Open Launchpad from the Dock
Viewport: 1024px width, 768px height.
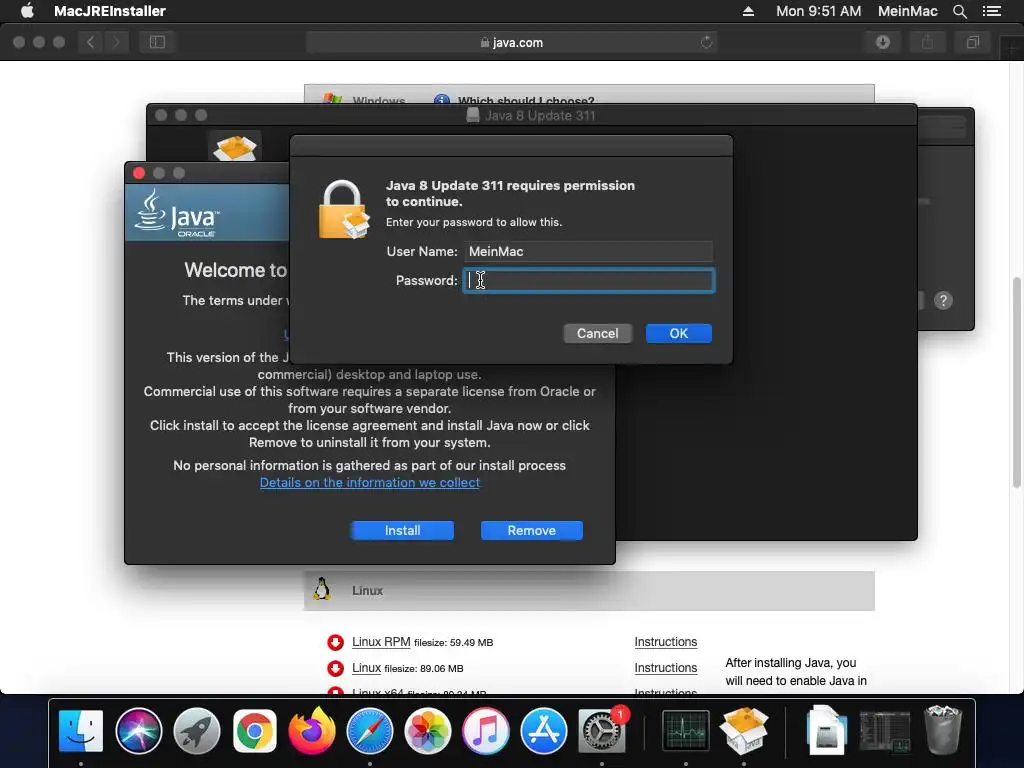197,731
